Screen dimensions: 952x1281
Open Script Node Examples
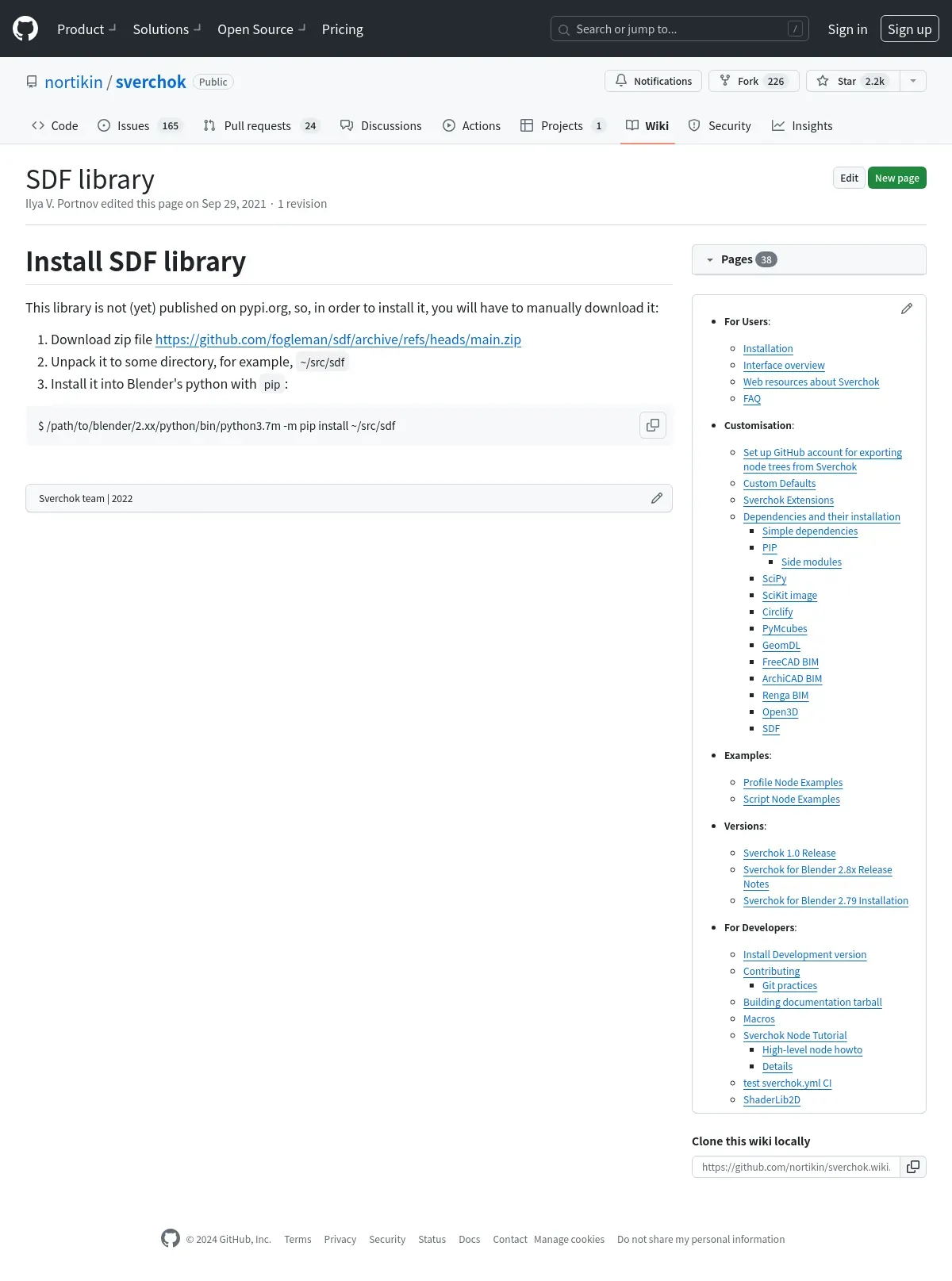[791, 799]
